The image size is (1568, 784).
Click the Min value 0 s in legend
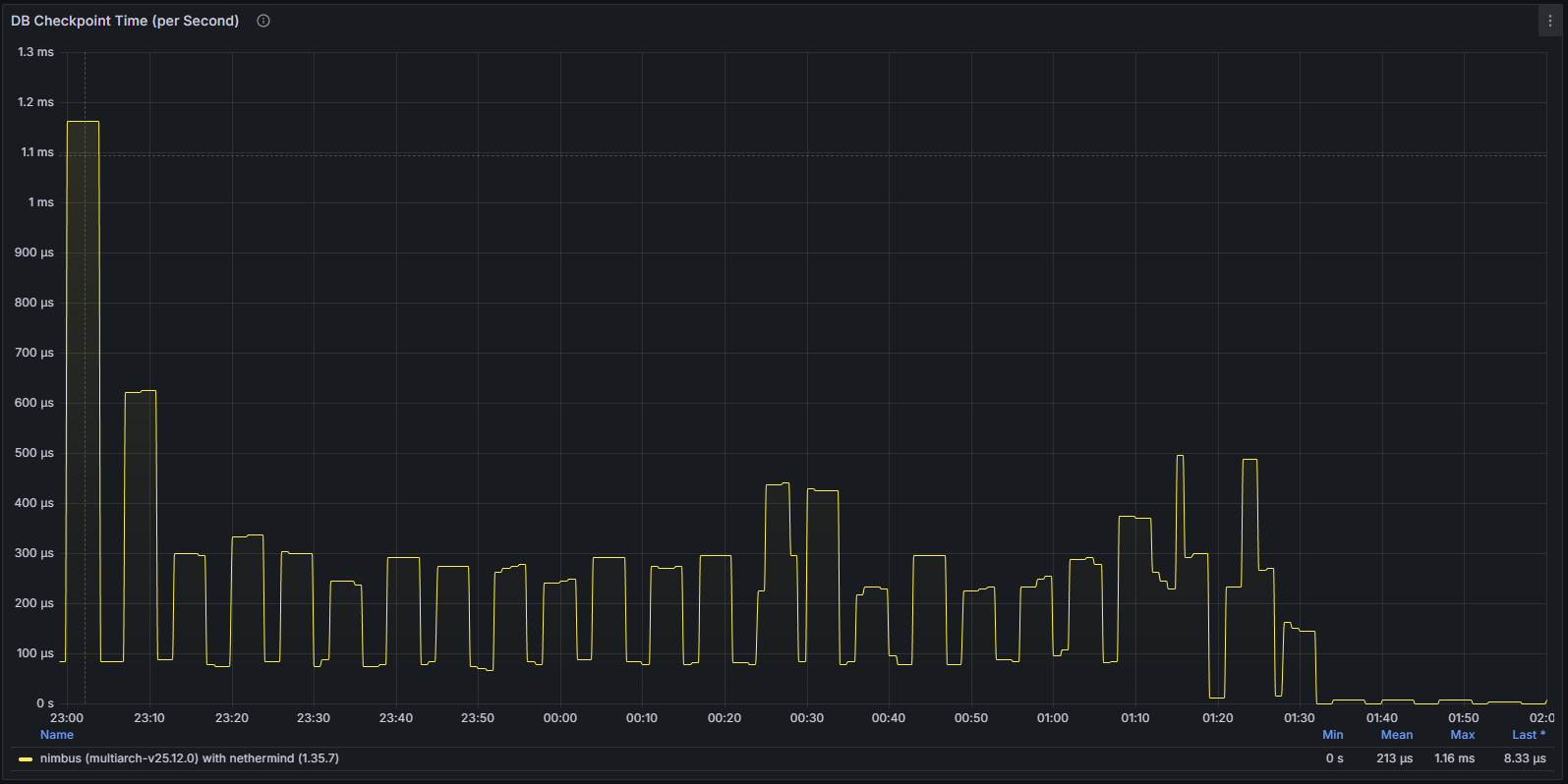point(1334,758)
